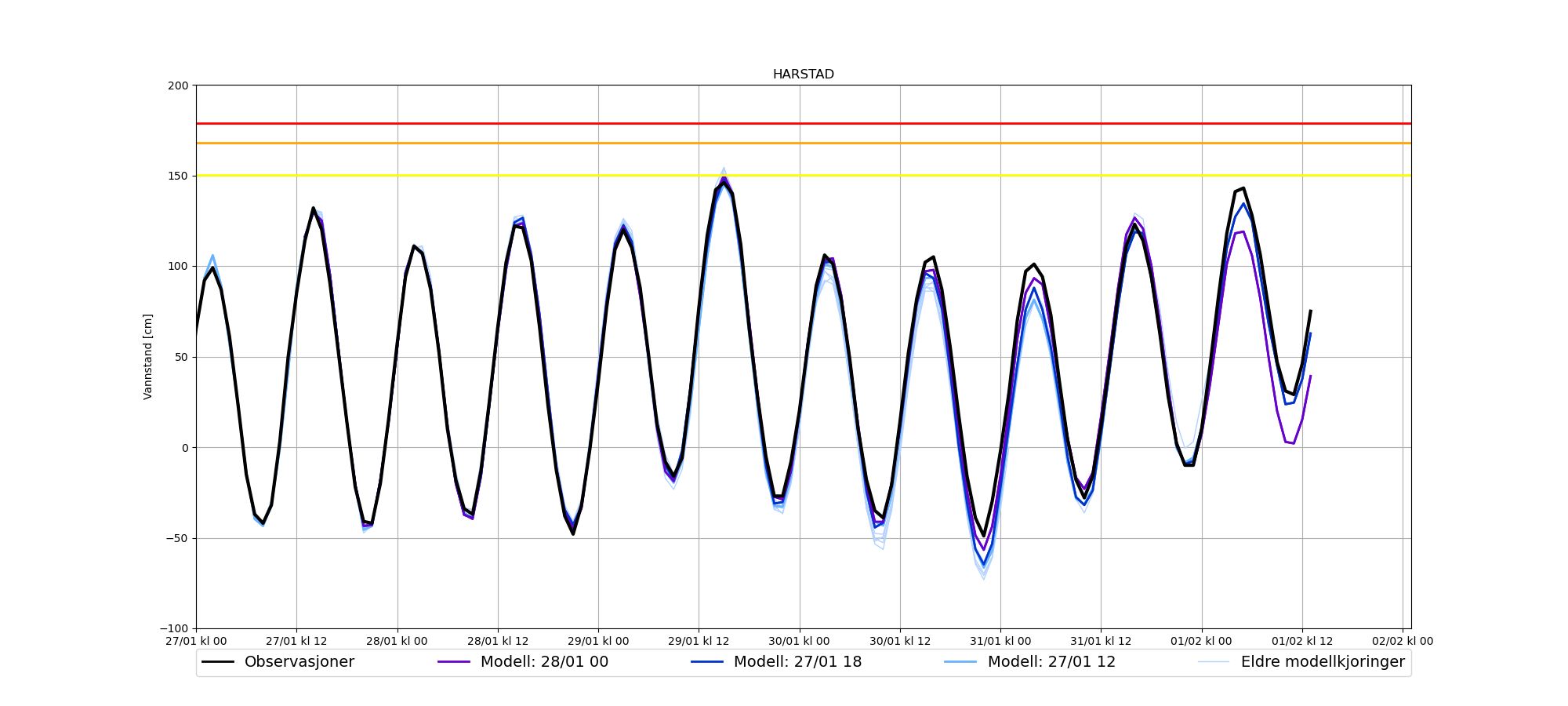Click the Vannstand [cm] axis label
This screenshot has width=1568, height=706.
click(147, 357)
